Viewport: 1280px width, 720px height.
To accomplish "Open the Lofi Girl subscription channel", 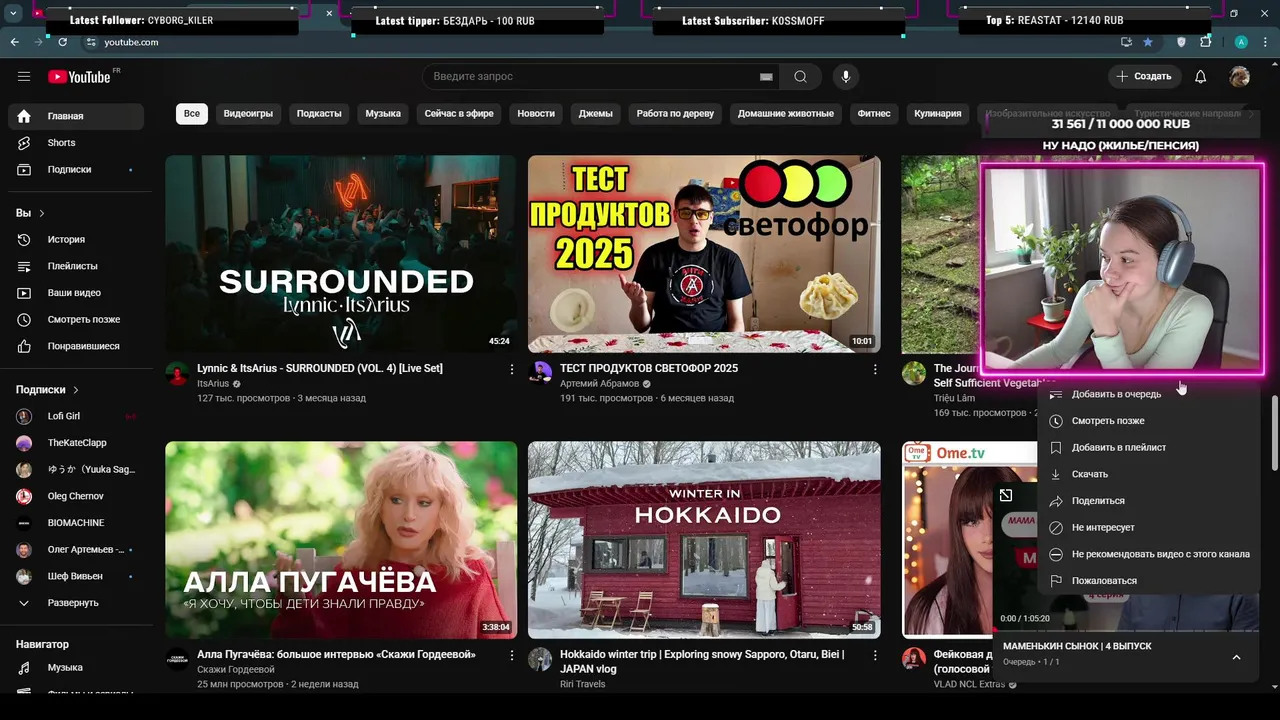I will pos(76,416).
